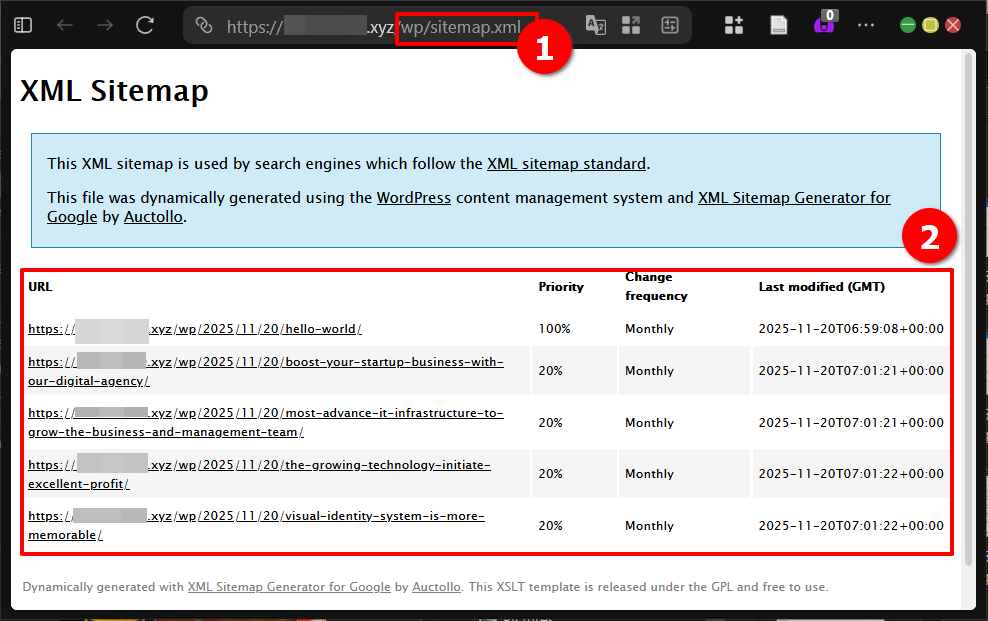Click the Auctollo author link
The image size is (988, 621).
(153, 216)
